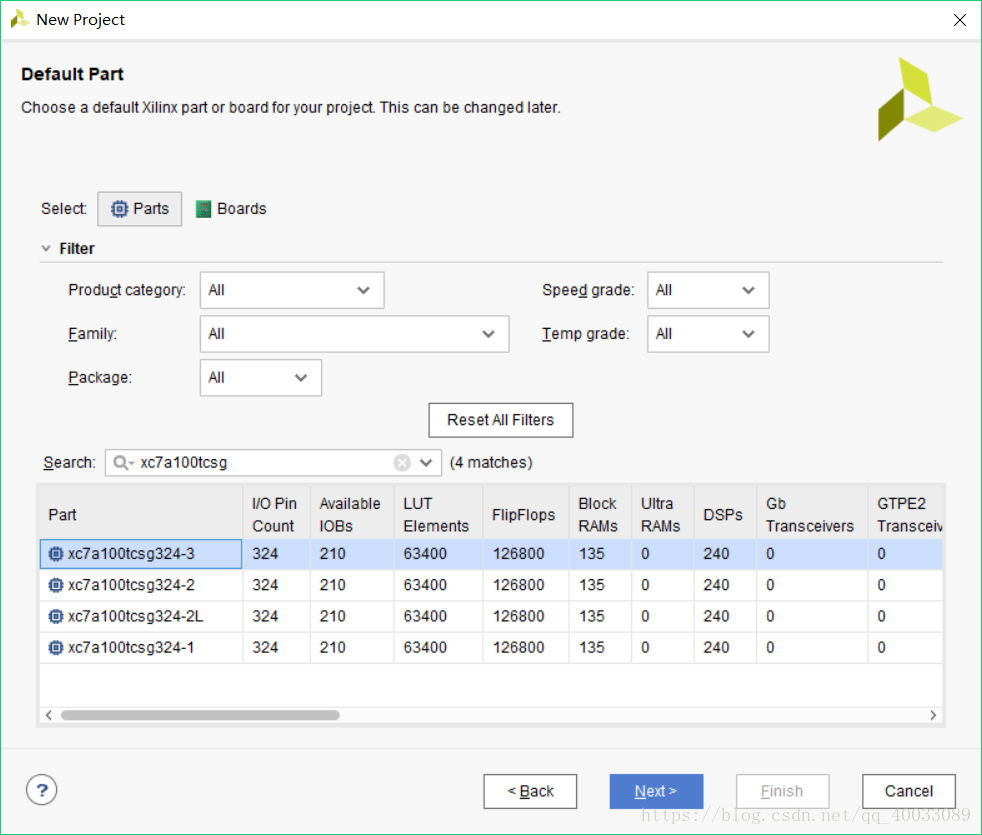This screenshot has height=835, width=982.
Task: Click chip icon of xc7a100tcsg324-2L
Action: [x=56, y=616]
